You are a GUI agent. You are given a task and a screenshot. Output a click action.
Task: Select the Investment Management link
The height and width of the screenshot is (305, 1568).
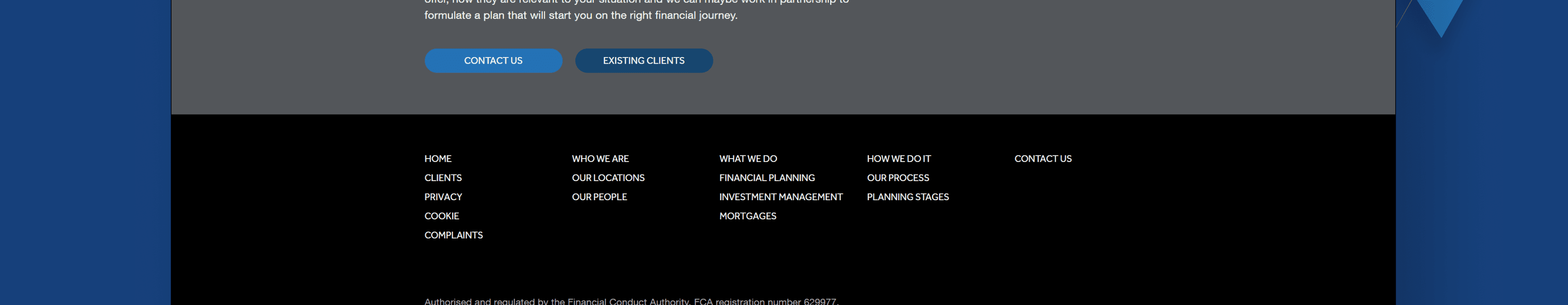click(780, 197)
